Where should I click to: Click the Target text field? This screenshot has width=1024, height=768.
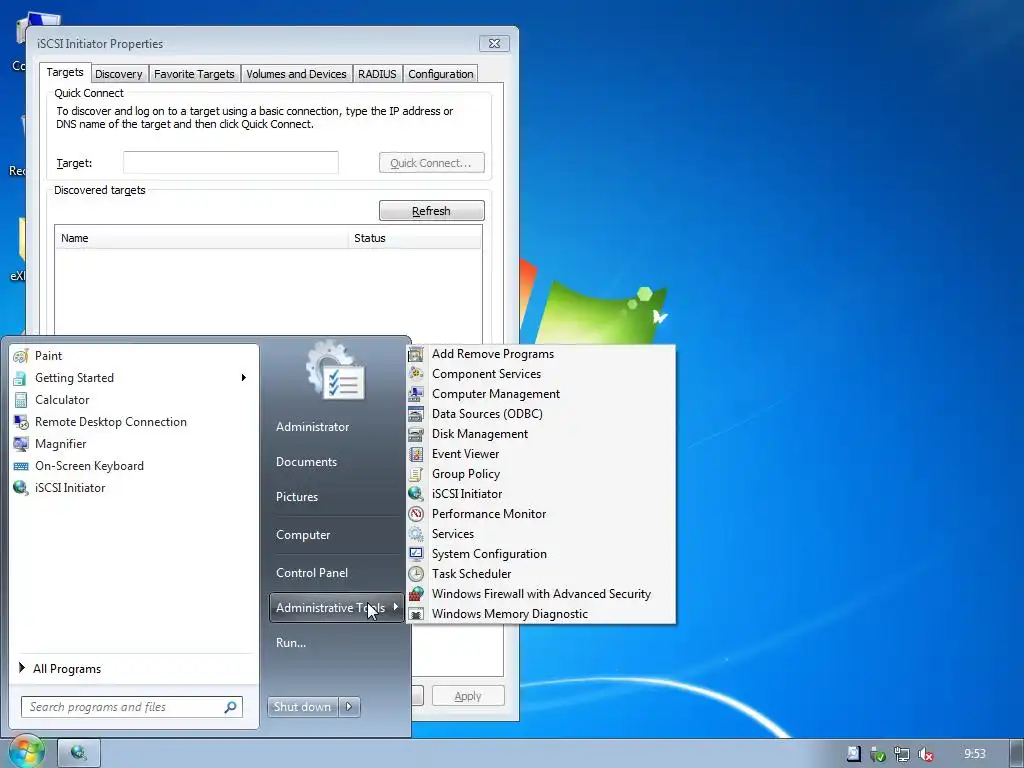coord(231,163)
